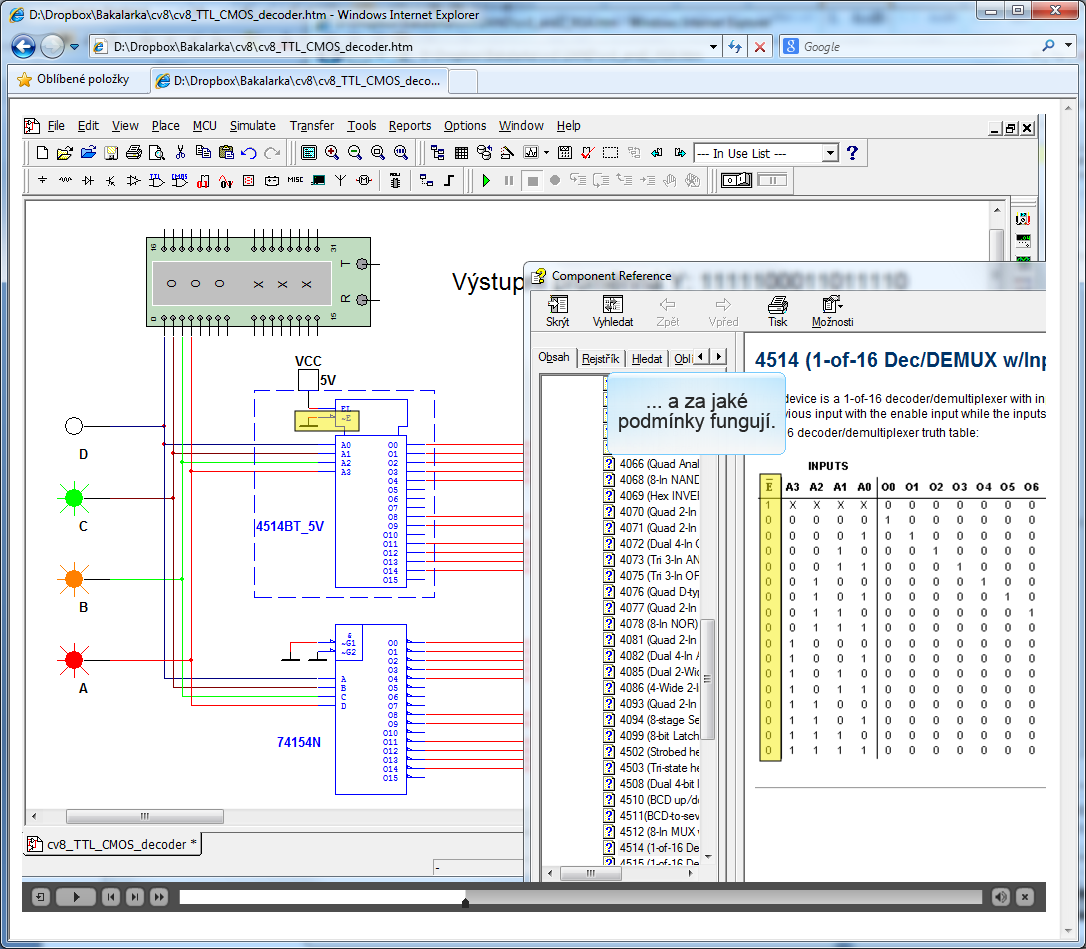This screenshot has height=949, width=1086.
Task: Click the tutorial playback progress marker
Action: pos(465,902)
